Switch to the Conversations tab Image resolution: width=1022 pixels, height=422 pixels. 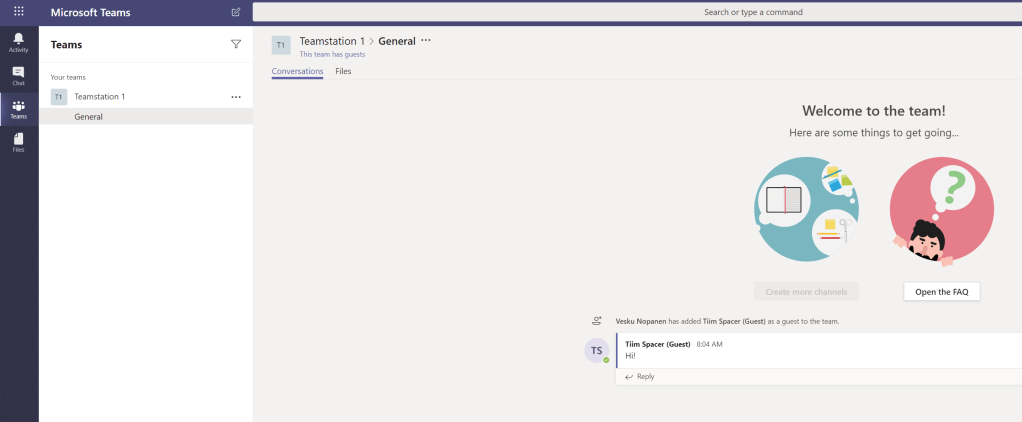point(297,71)
